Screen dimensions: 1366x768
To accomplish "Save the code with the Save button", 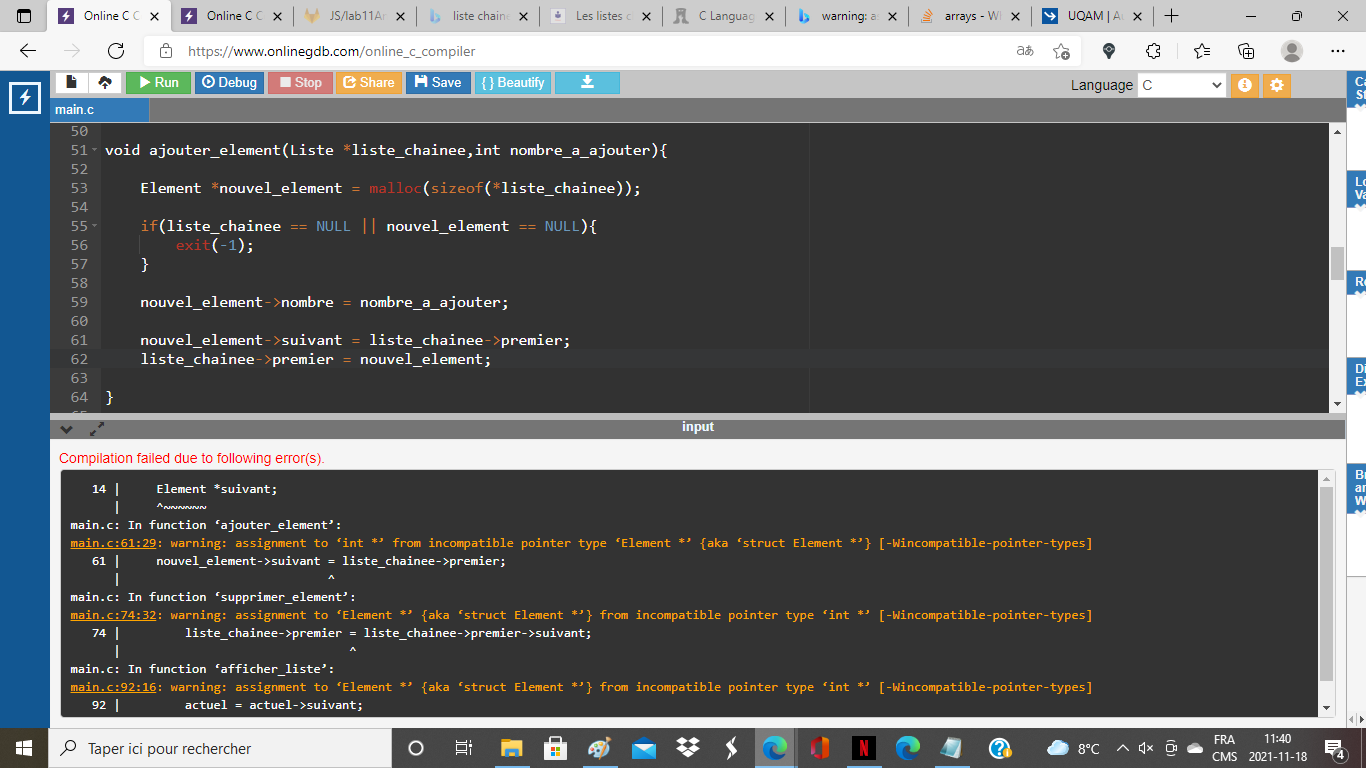I will [x=438, y=83].
